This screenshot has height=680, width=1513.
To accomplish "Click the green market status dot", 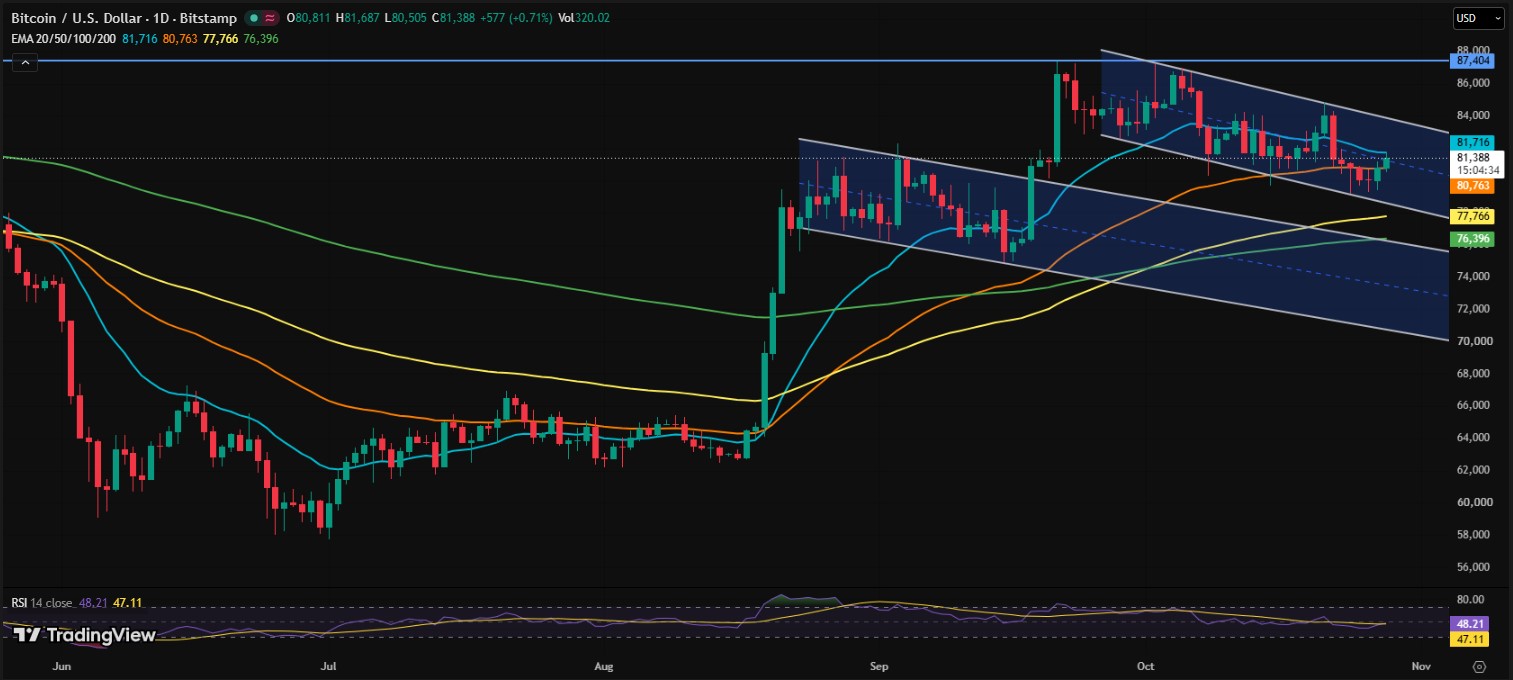I will coord(255,18).
